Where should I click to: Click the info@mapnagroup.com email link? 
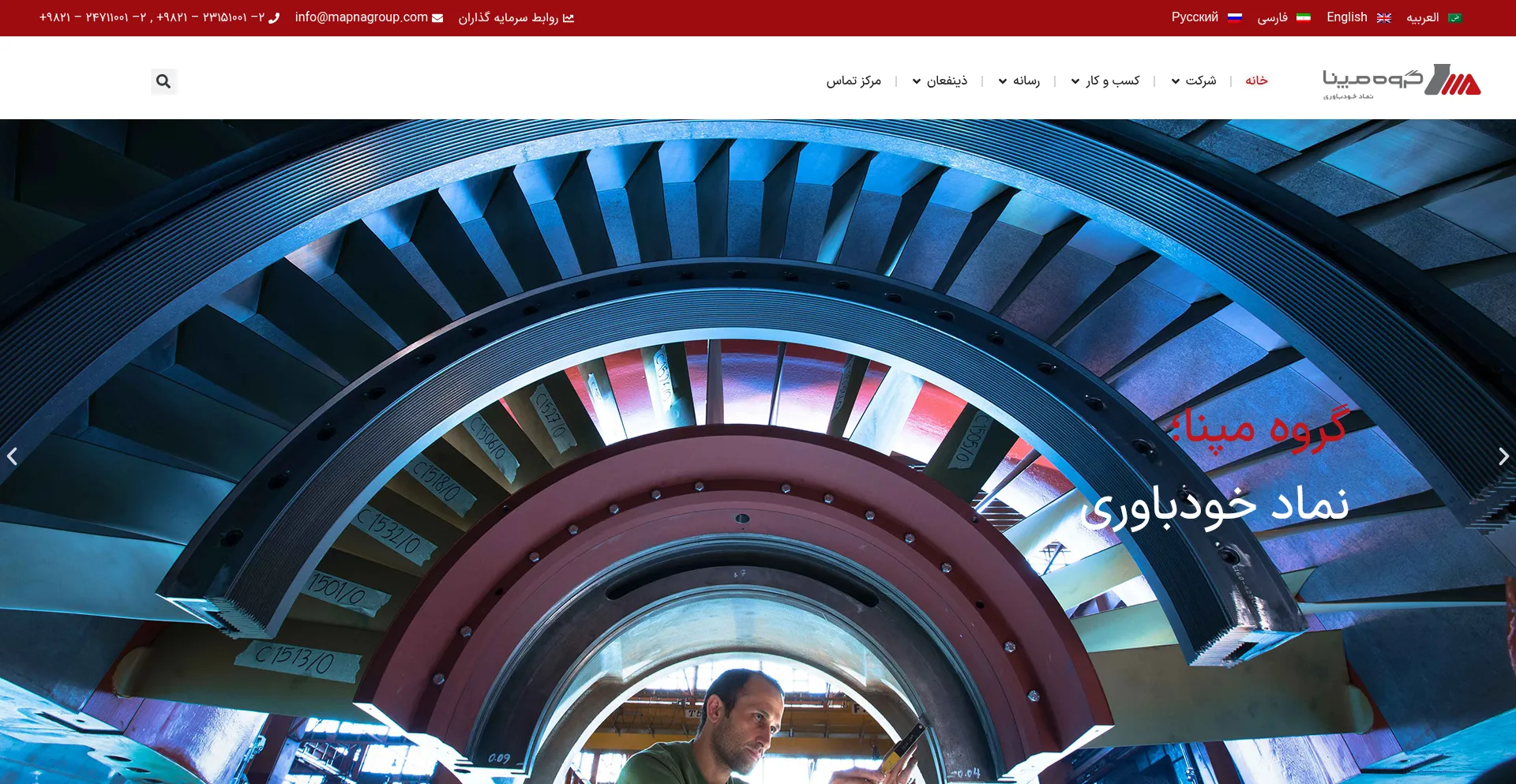click(x=361, y=17)
